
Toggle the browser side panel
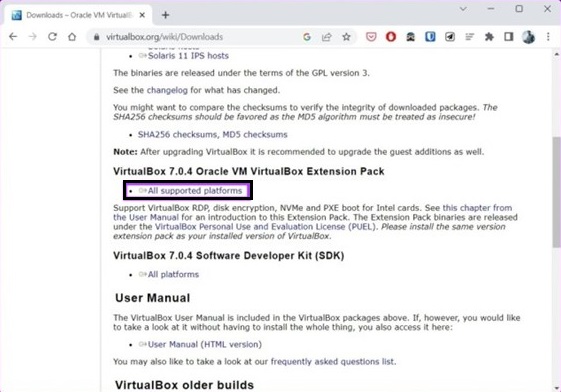coord(508,36)
